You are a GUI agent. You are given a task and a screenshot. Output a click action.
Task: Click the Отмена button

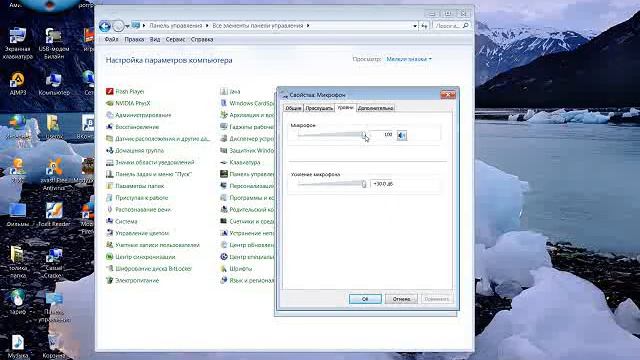[401, 299]
